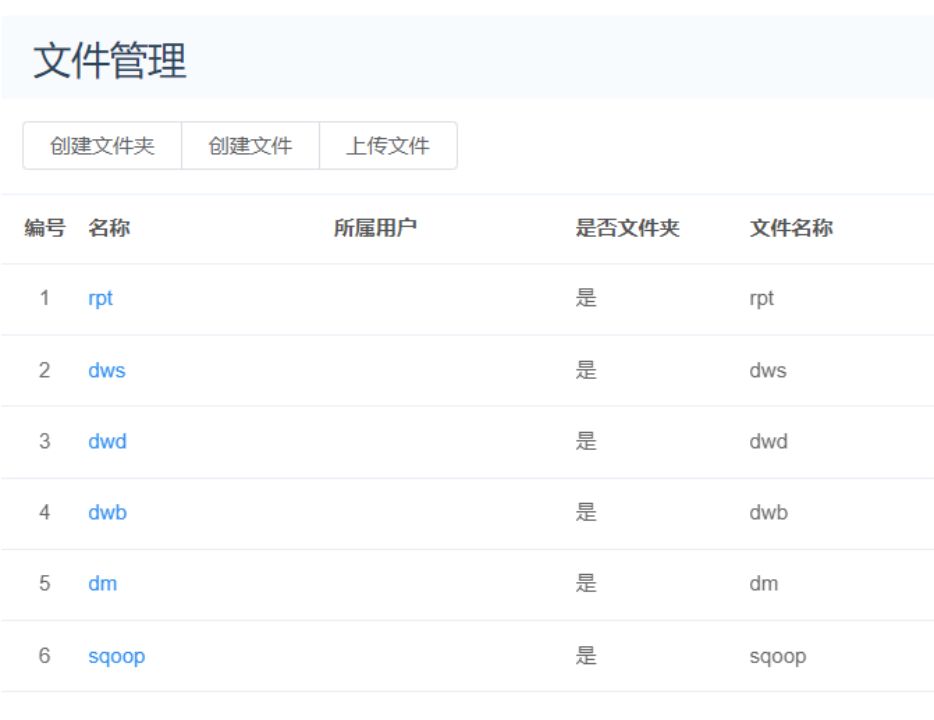Click the 是 value in the dm row
The image size is (934, 720).
[586, 583]
